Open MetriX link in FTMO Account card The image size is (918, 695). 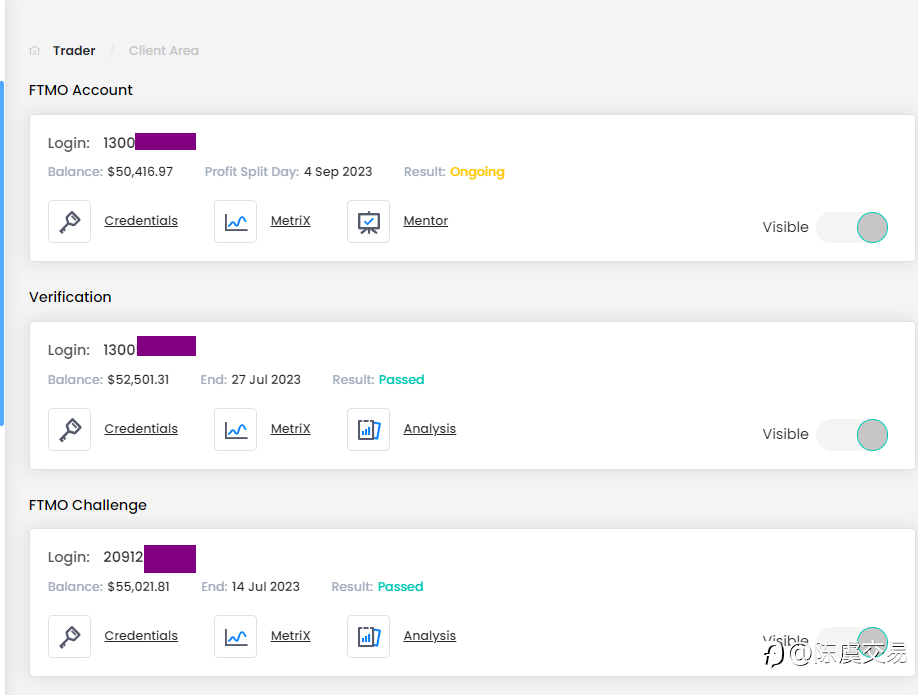tap(290, 221)
